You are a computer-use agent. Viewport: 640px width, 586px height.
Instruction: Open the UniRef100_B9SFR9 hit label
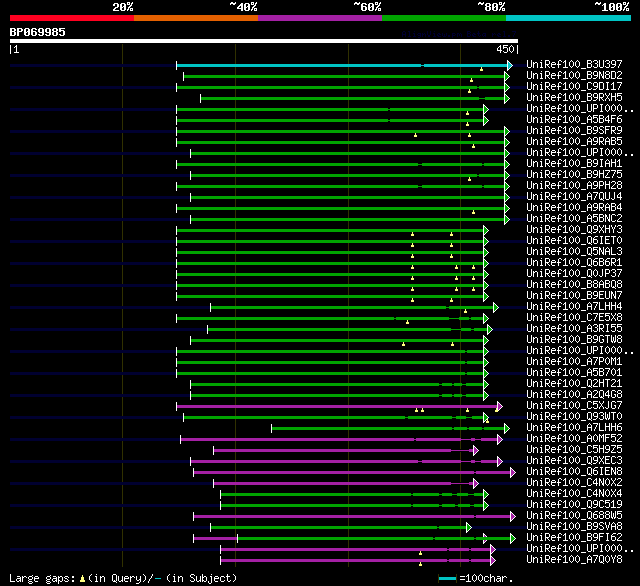pos(574,130)
